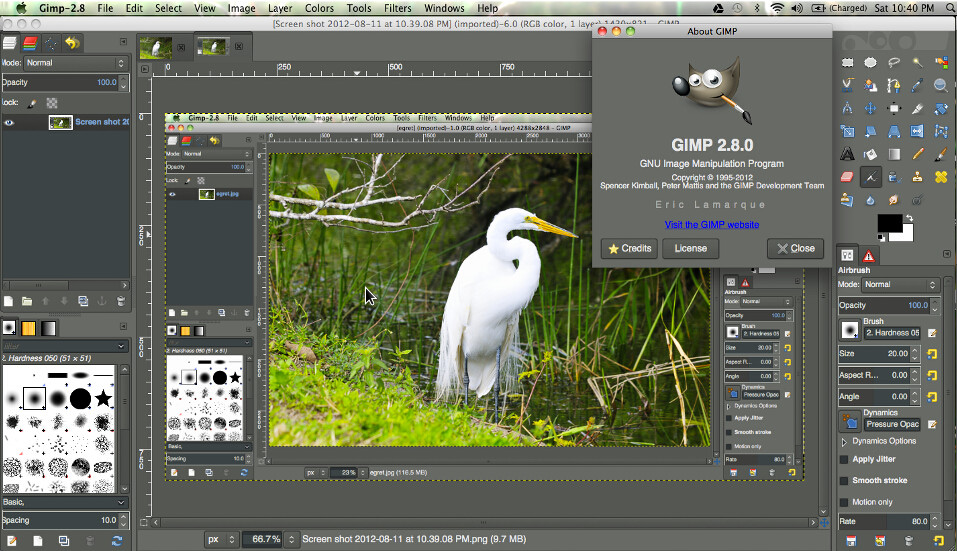Toggle lock alpha channel checkerboard icon

pyautogui.click(x=52, y=103)
